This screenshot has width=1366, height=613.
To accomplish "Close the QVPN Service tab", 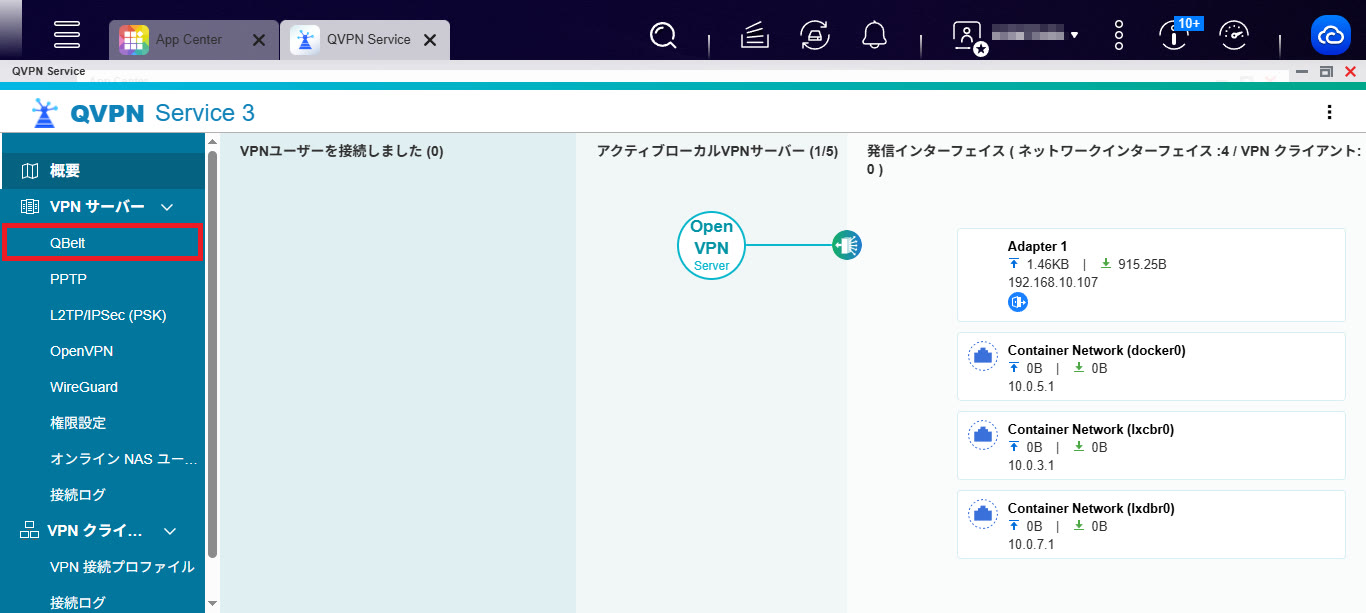I will 430,40.
